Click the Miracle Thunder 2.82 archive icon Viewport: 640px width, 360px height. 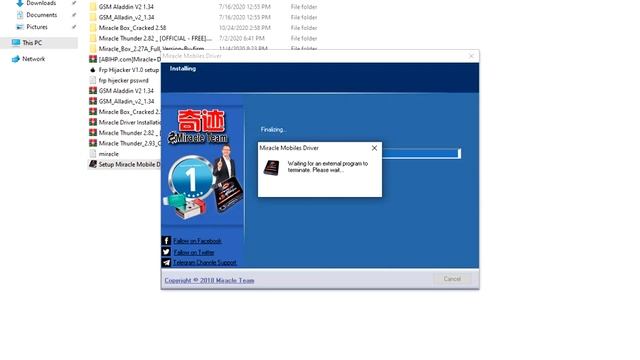pyautogui.click(x=93, y=133)
